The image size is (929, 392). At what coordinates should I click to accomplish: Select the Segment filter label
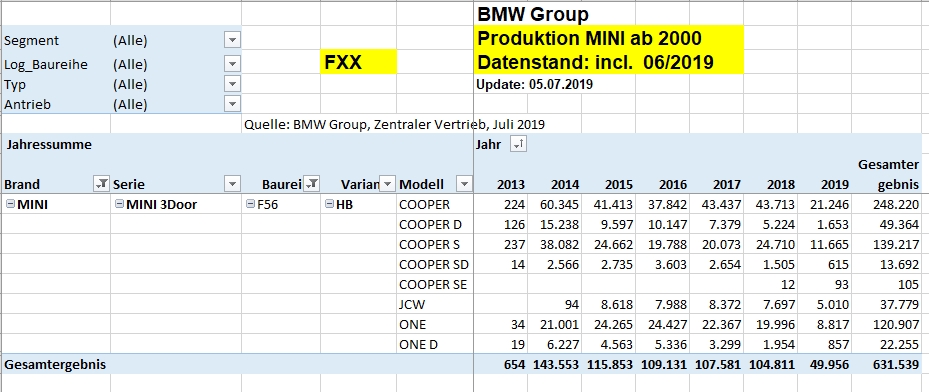[x=31, y=40]
